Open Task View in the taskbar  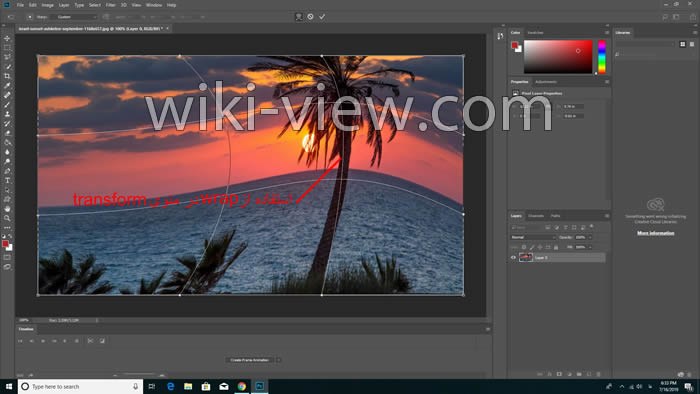[152, 386]
